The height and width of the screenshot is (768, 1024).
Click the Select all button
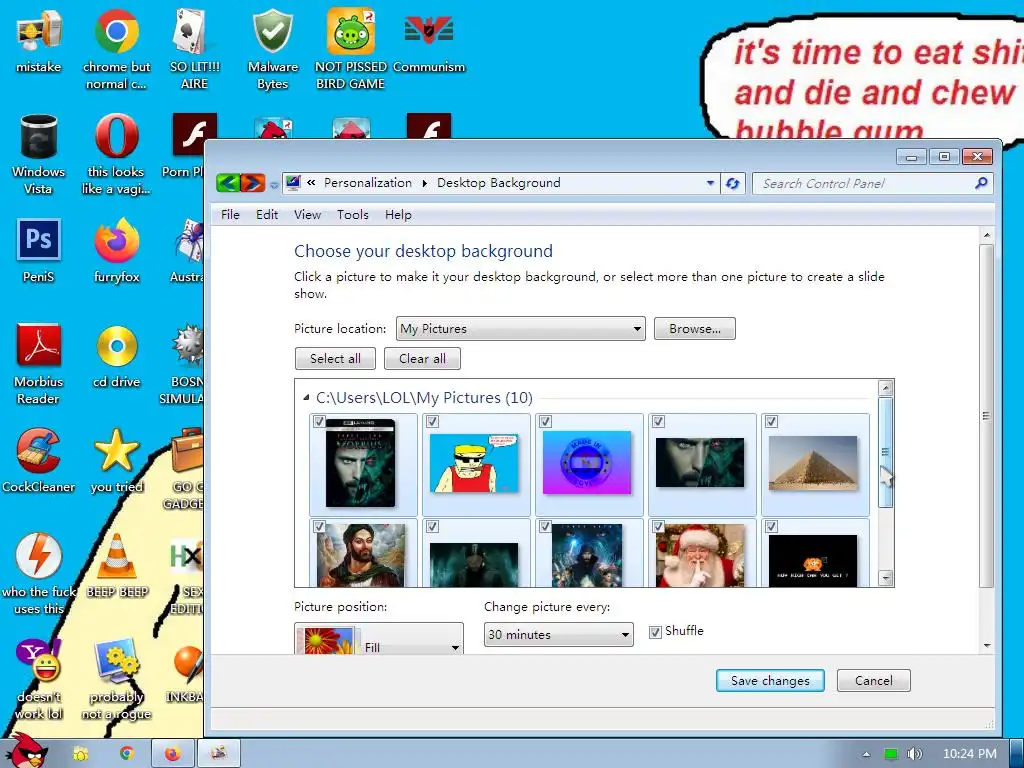335,359
